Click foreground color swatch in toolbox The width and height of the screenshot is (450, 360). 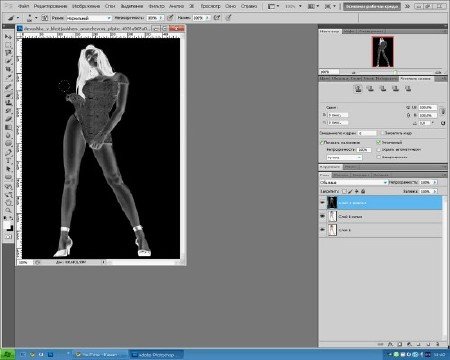pyautogui.click(x=7, y=226)
